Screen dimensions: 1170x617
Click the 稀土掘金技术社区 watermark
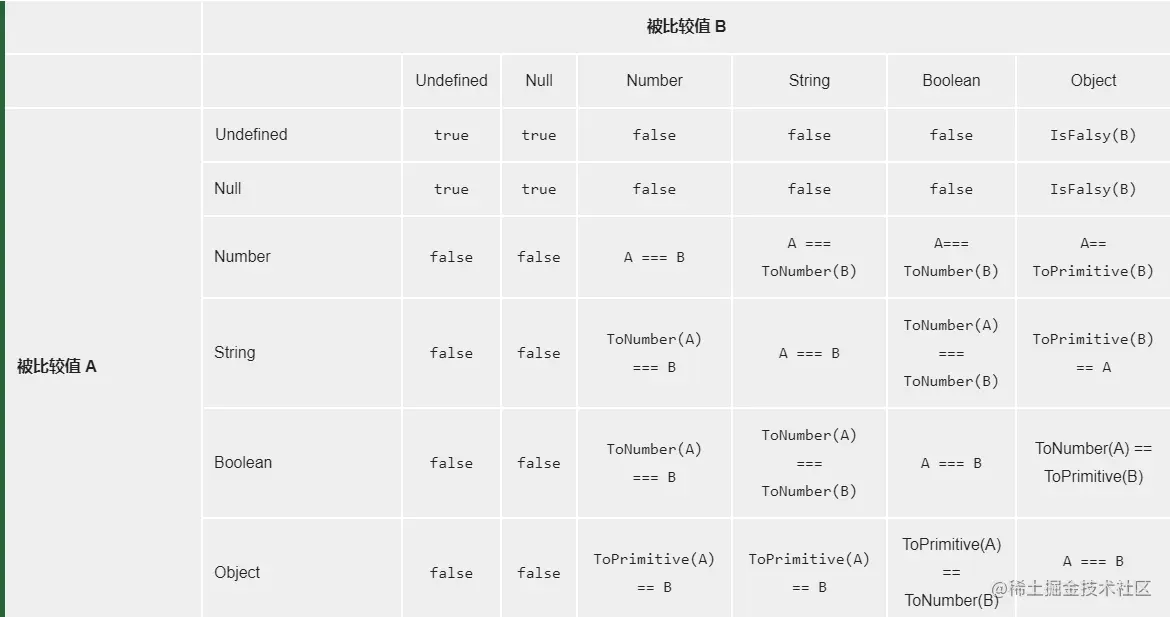tap(1072, 588)
